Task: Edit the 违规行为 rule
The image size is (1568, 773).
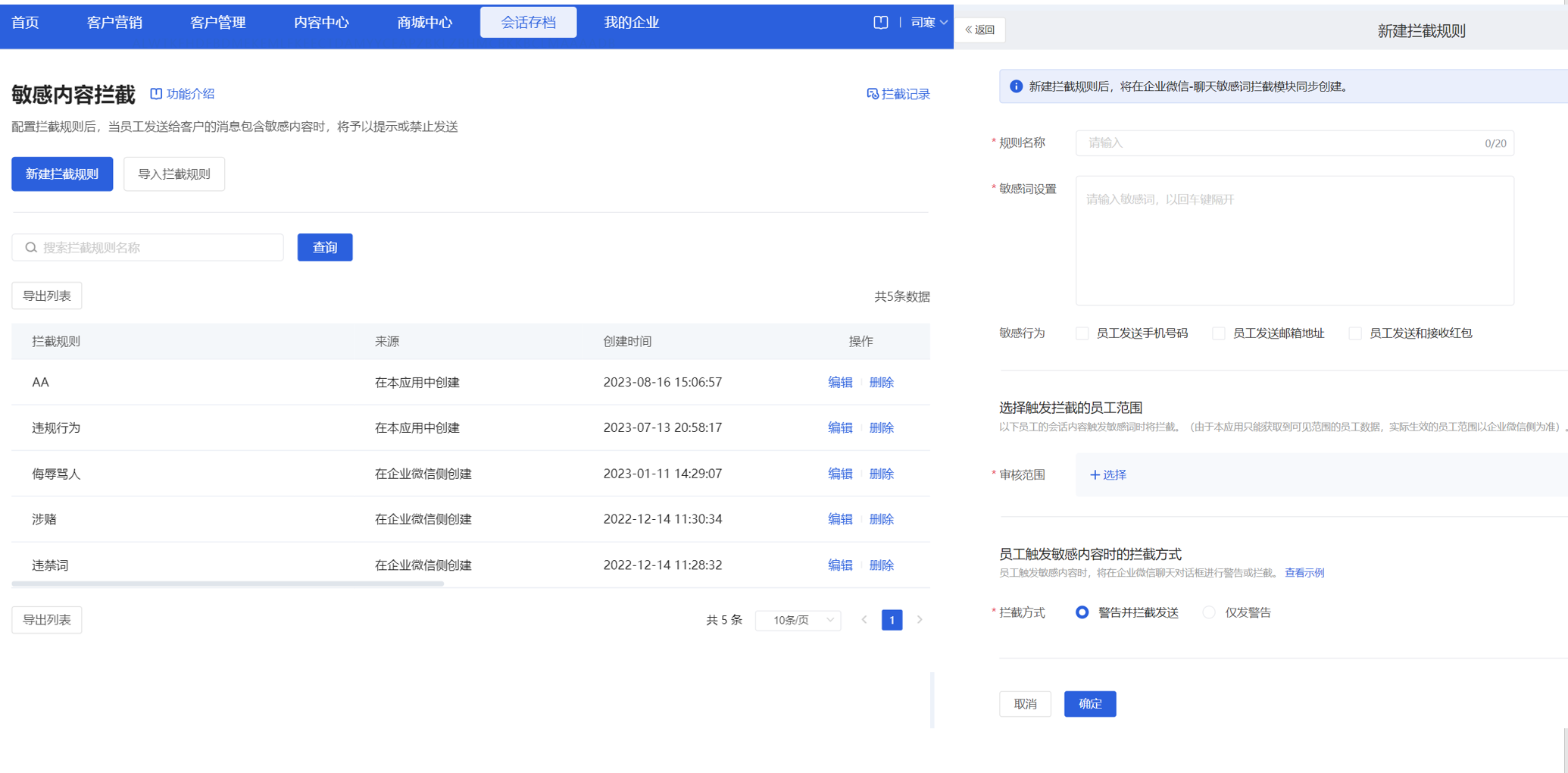Action: (x=840, y=428)
